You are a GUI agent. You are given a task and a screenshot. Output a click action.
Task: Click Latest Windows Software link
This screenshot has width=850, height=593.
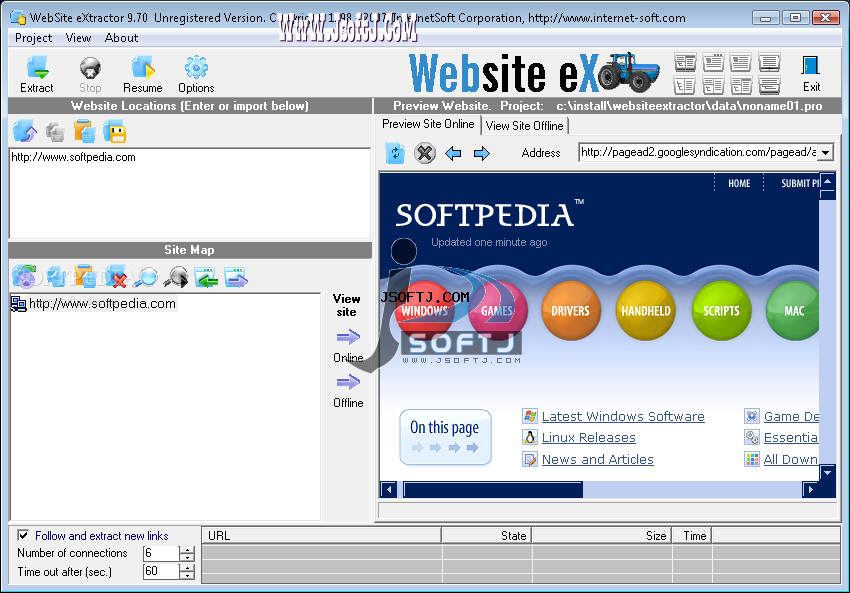click(623, 416)
